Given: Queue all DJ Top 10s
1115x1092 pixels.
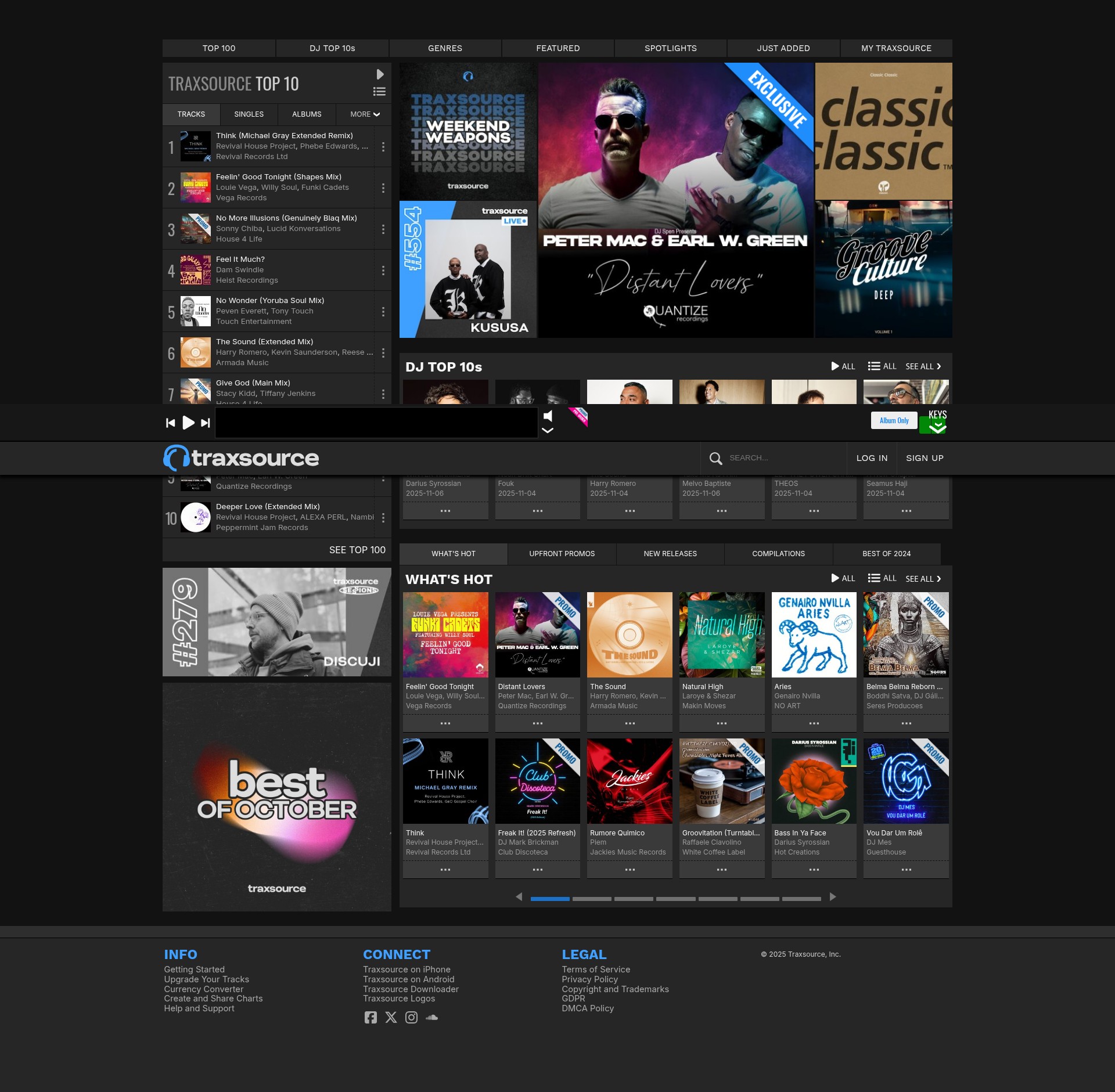Looking at the screenshot, I should tap(882, 366).
